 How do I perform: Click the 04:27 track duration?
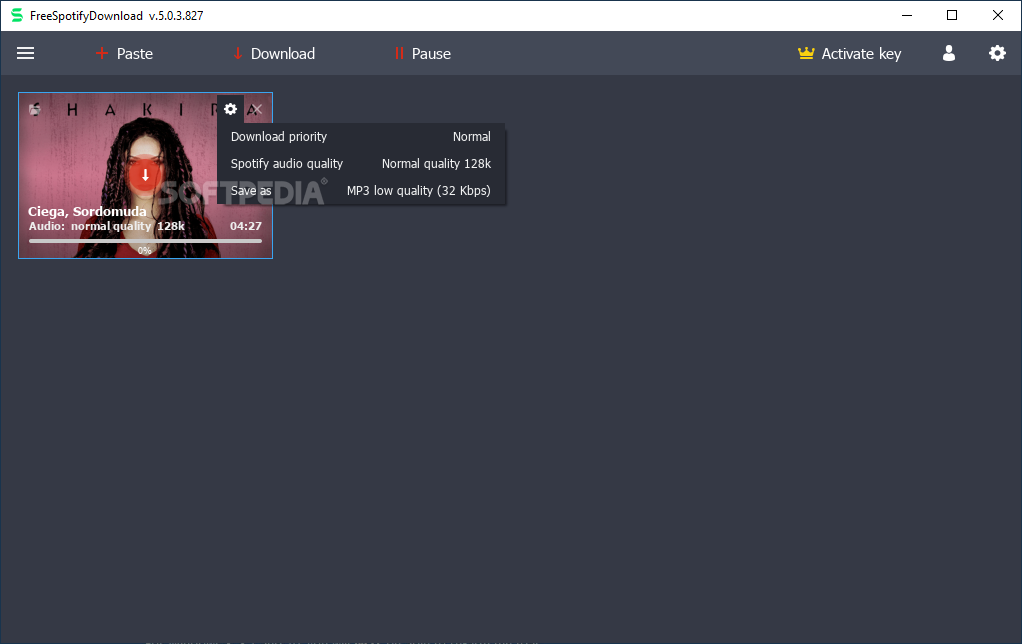pyautogui.click(x=246, y=226)
